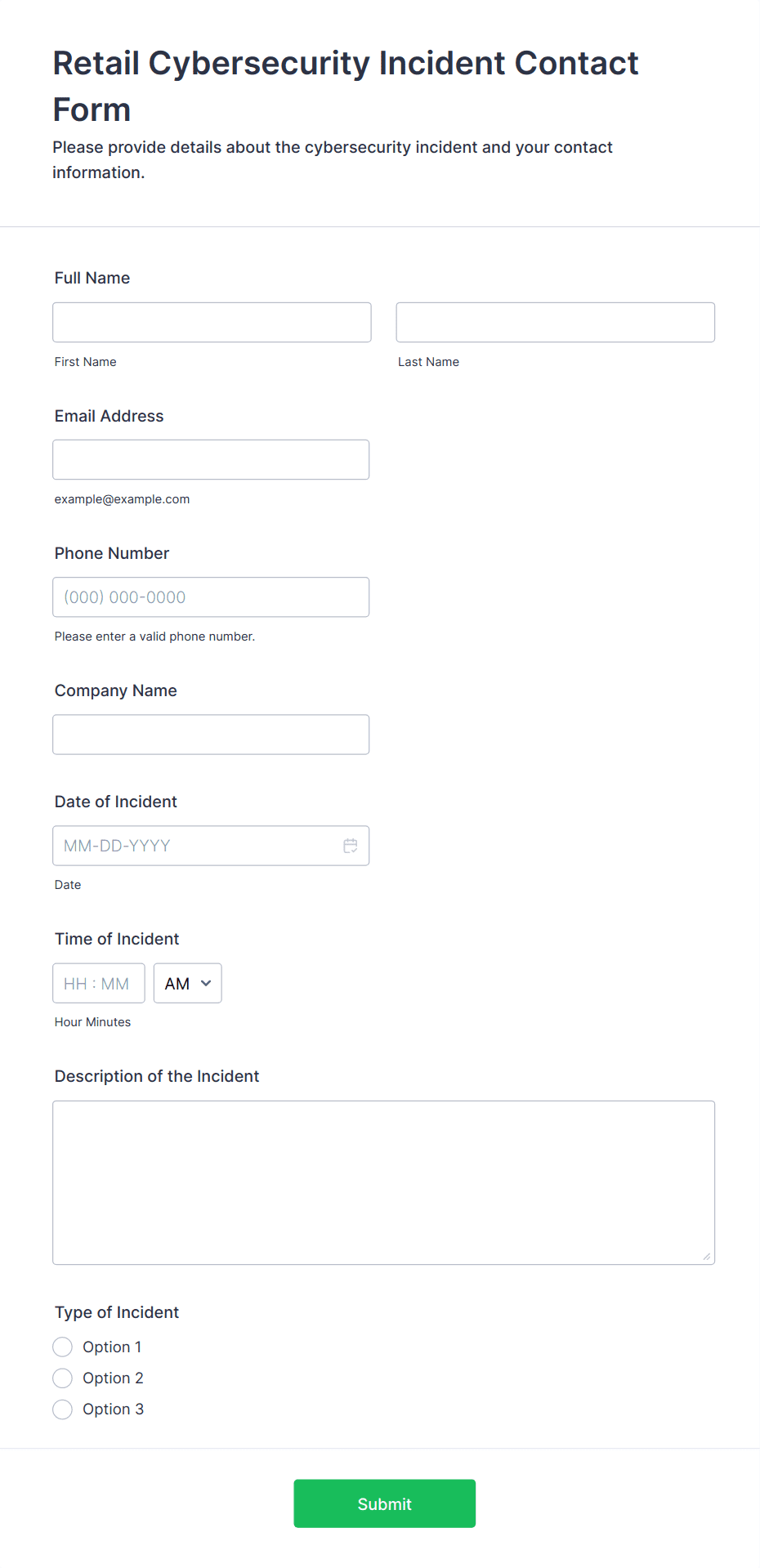This screenshot has width=760, height=1568.
Task: Click the Company Name field
Action: [x=211, y=735]
